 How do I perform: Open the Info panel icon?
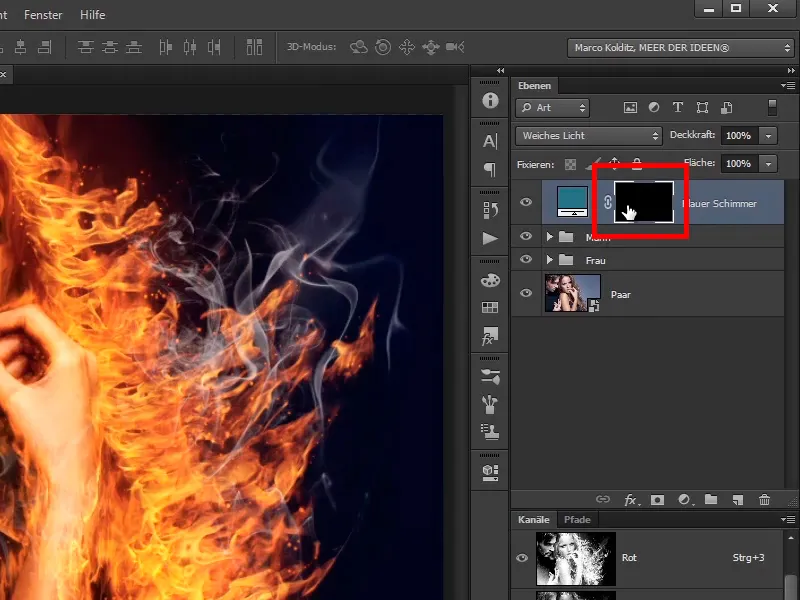click(x=490, y=100)
